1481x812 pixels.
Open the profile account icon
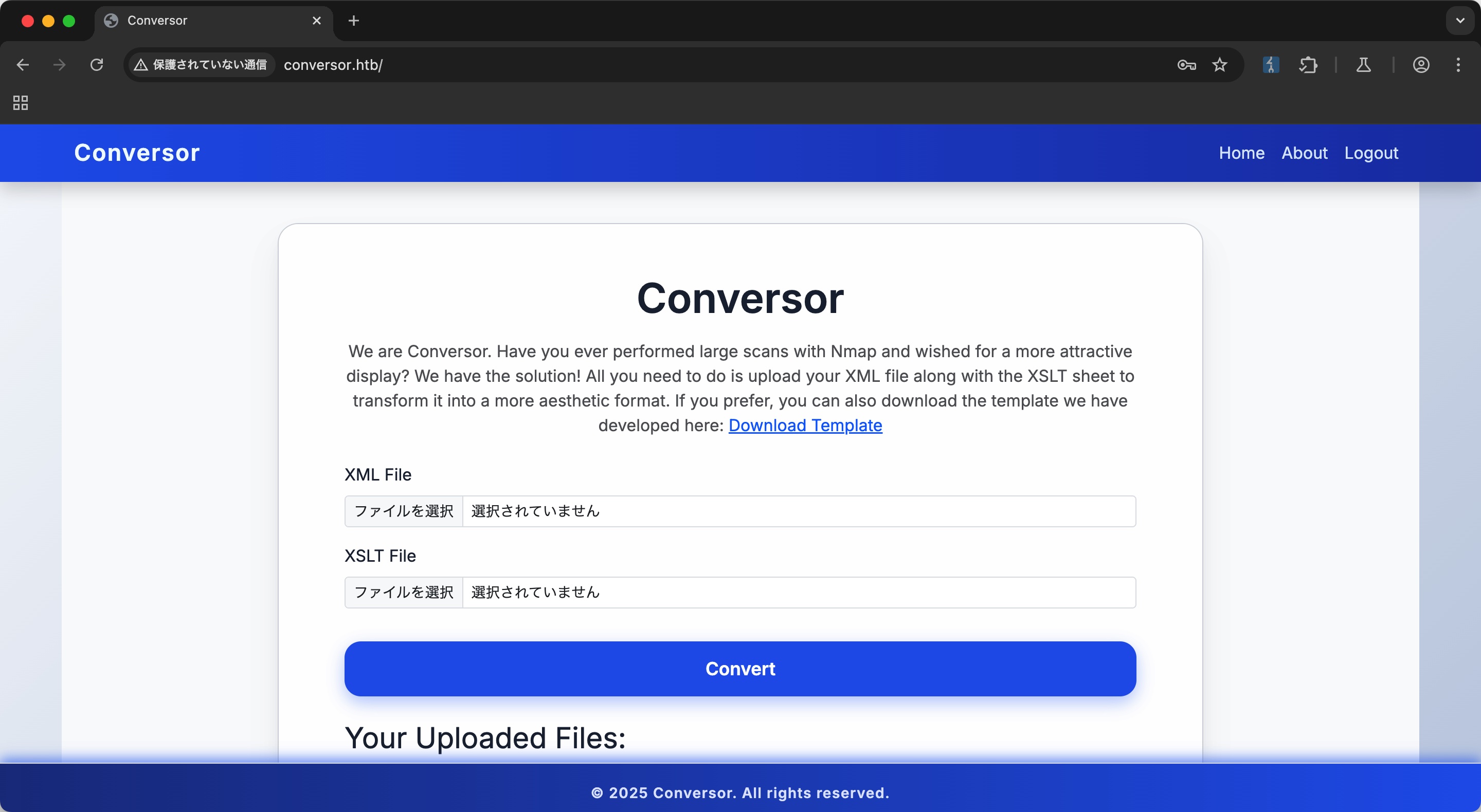[x=1421, y=65]
